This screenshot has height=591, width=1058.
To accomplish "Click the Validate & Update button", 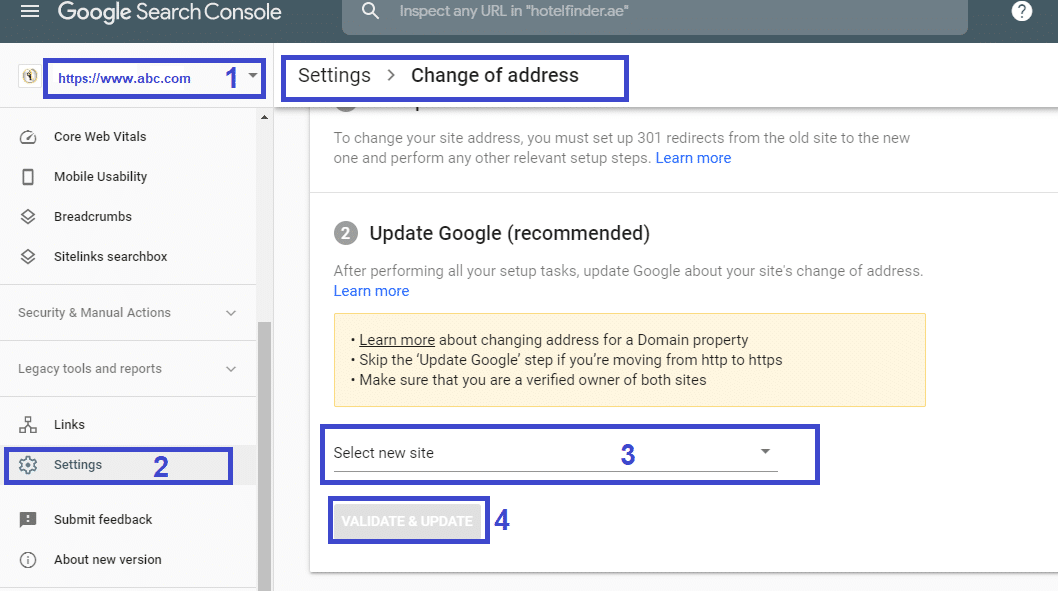I will point(407,521).
